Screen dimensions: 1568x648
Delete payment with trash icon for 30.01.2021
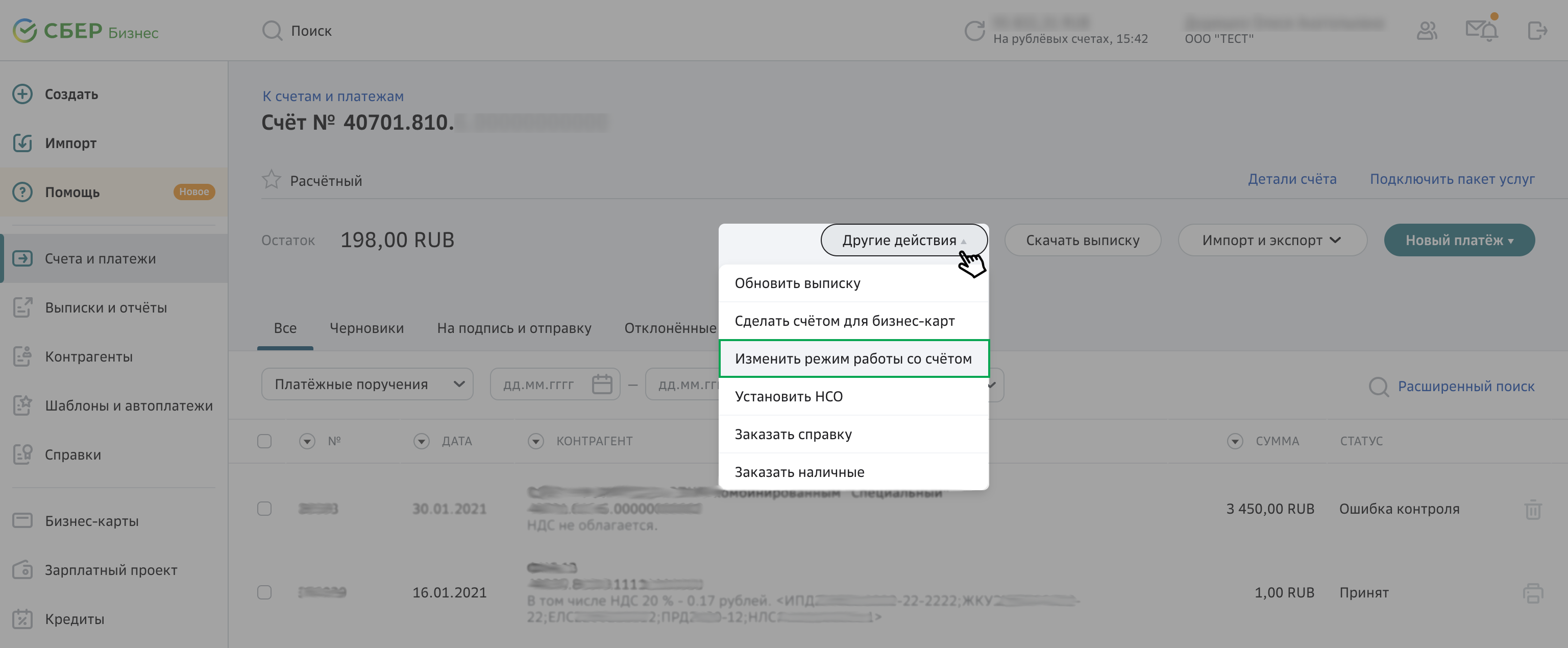tap(1532, 509)
